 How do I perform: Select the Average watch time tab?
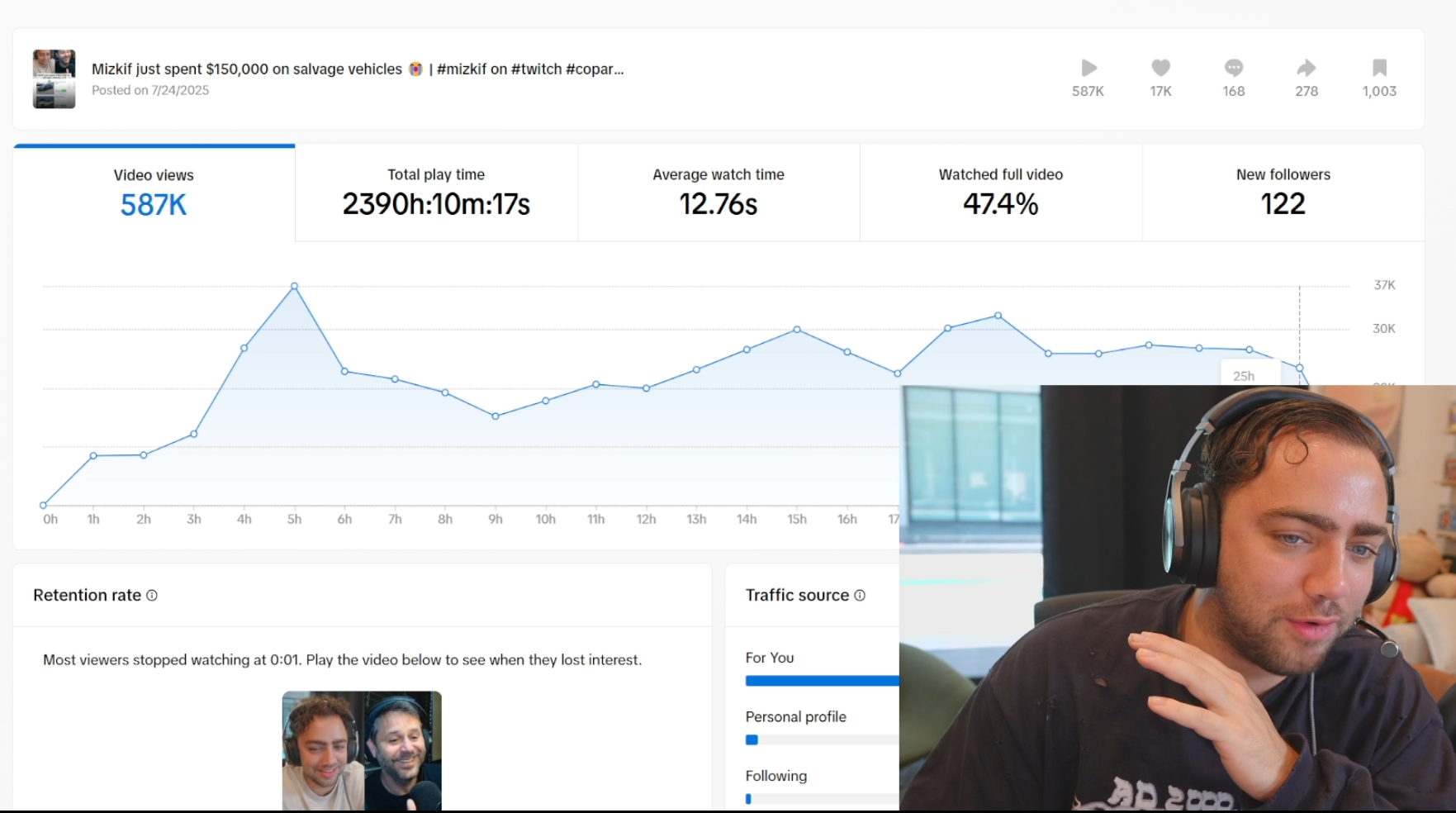click(x=719, y=193)
